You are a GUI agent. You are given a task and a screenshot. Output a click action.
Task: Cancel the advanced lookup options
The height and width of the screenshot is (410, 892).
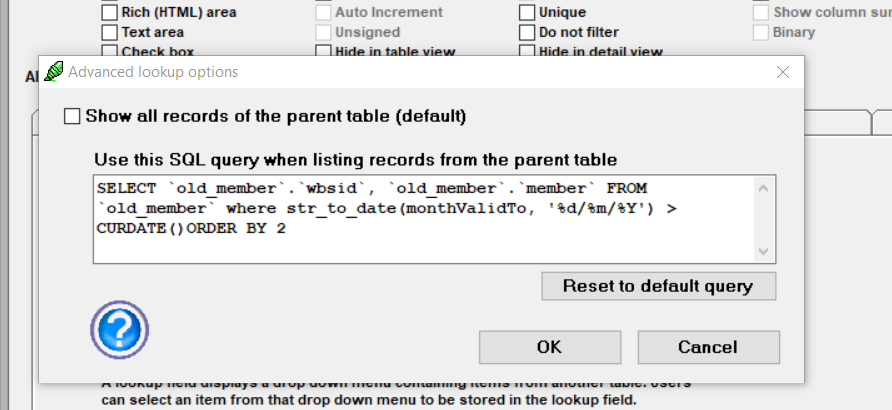pyautogui.click(x=708, y=347)
